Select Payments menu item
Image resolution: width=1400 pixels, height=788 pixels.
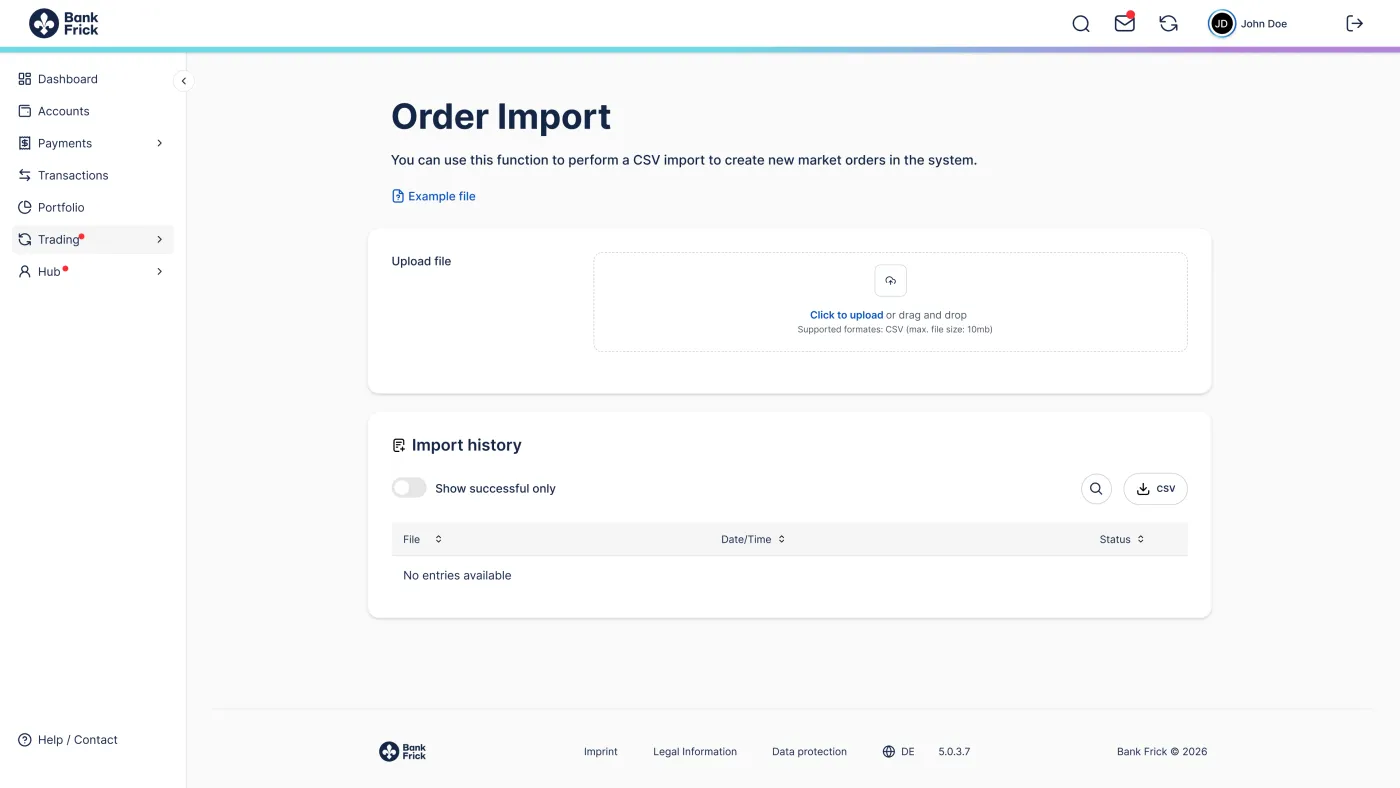[65, 143]
